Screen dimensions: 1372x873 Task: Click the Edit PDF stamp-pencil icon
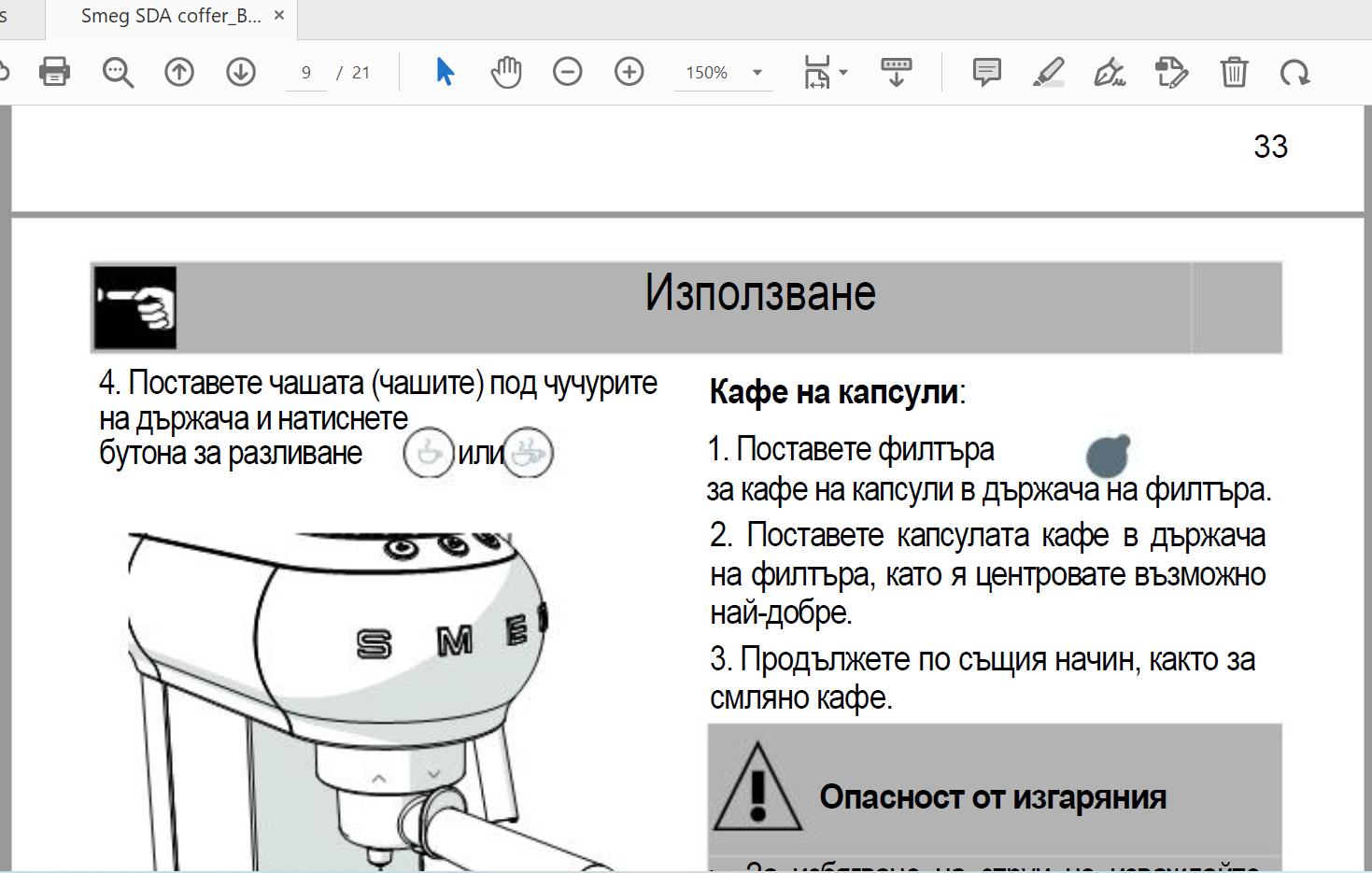pos(1171,72)
